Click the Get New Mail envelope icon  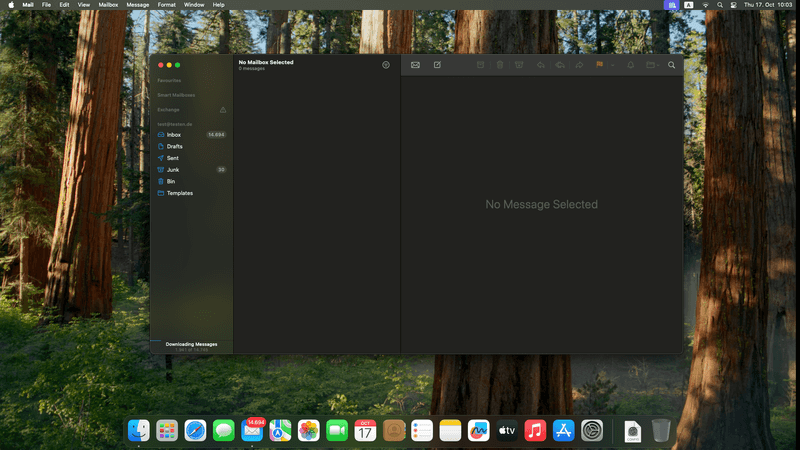(x=415, y=65)
